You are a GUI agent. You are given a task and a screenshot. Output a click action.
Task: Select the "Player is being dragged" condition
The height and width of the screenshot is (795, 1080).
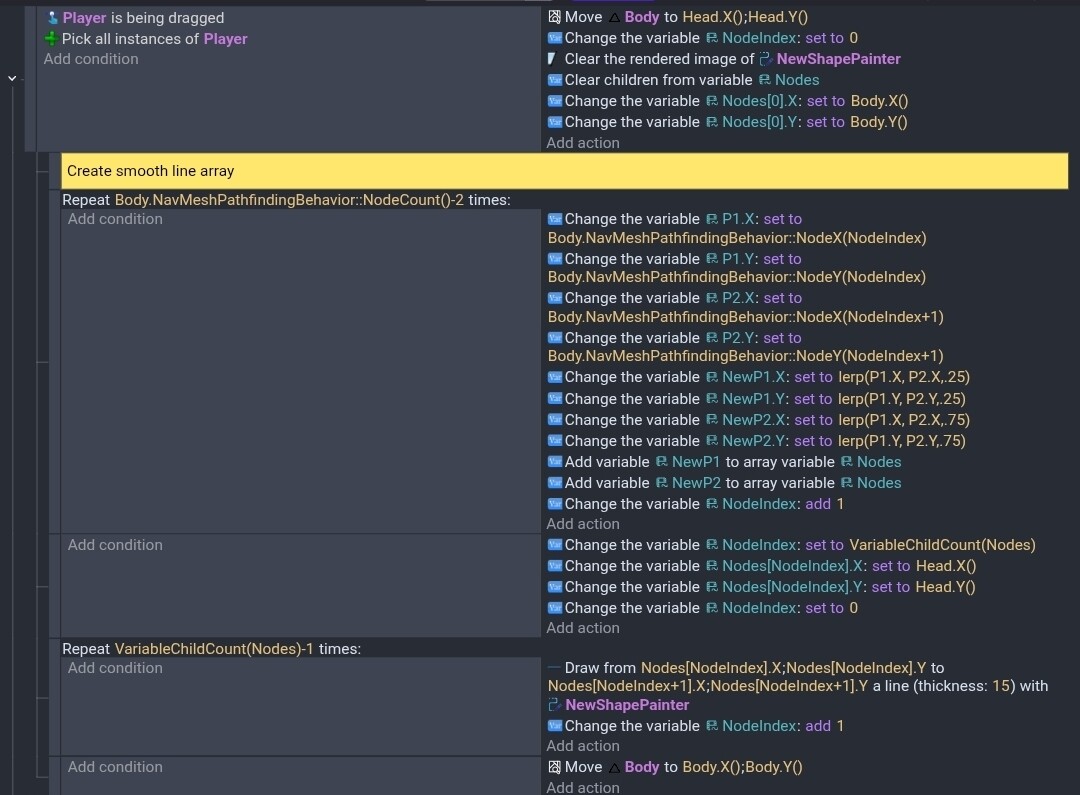143,18
